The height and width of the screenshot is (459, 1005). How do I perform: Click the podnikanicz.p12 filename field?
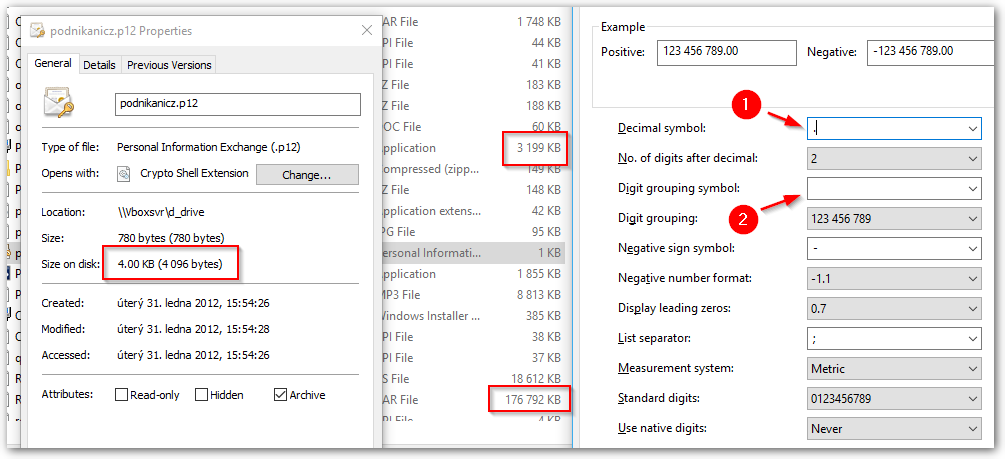point(237,104)
